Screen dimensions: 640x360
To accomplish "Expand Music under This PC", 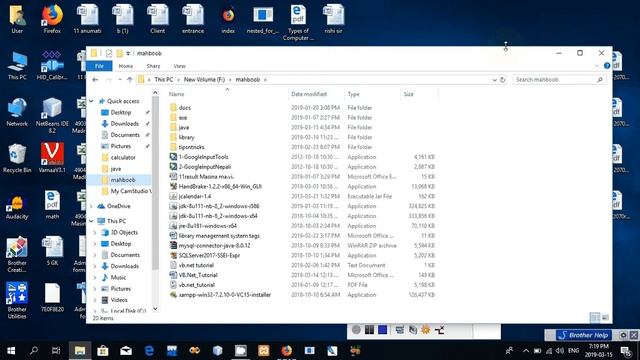I will pyautogui.click(x=95, y=278).
